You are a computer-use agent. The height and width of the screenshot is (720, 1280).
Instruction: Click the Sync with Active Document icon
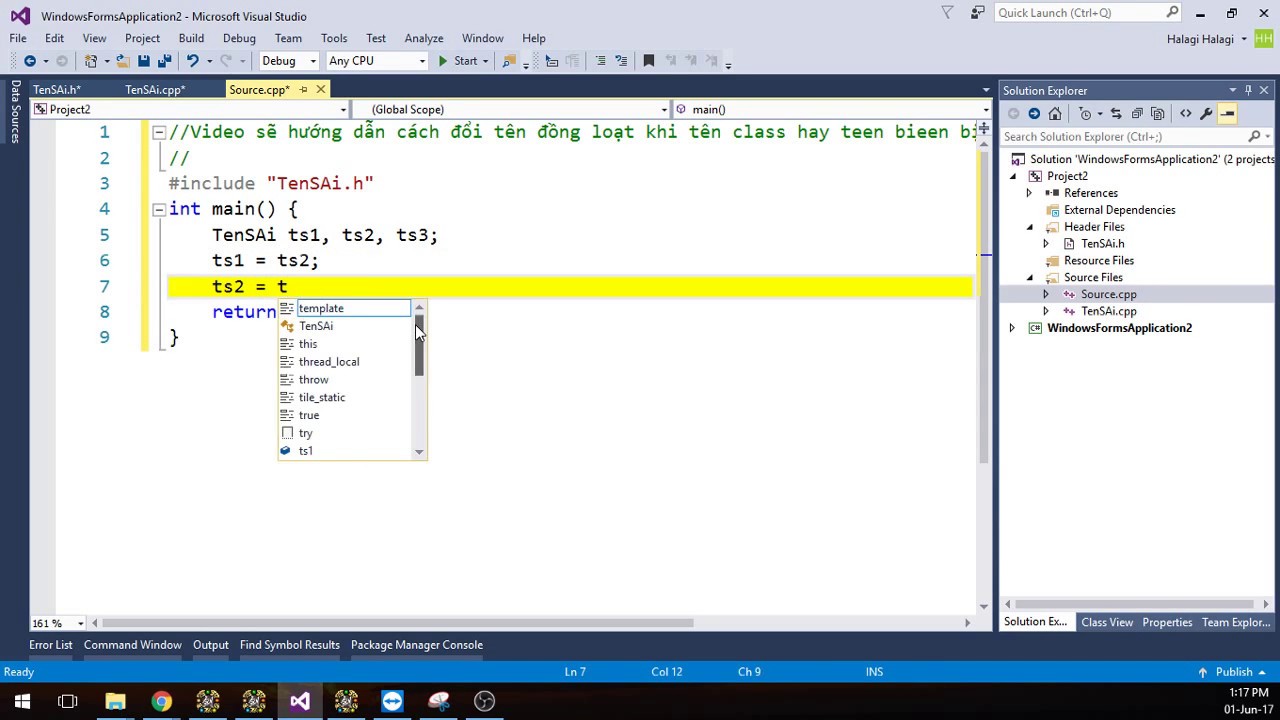coord(1116,114)
